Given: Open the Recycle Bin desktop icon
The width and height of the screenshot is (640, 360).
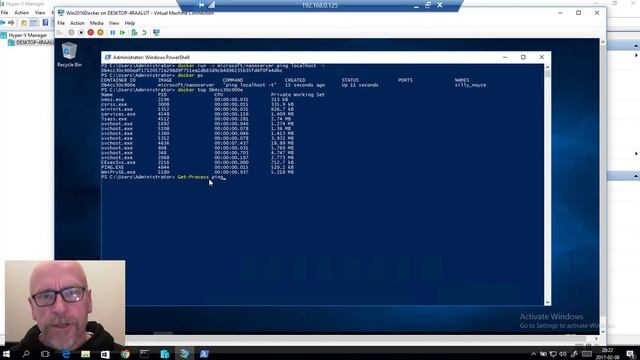Looking at the screenshot, I should point(69,55).
